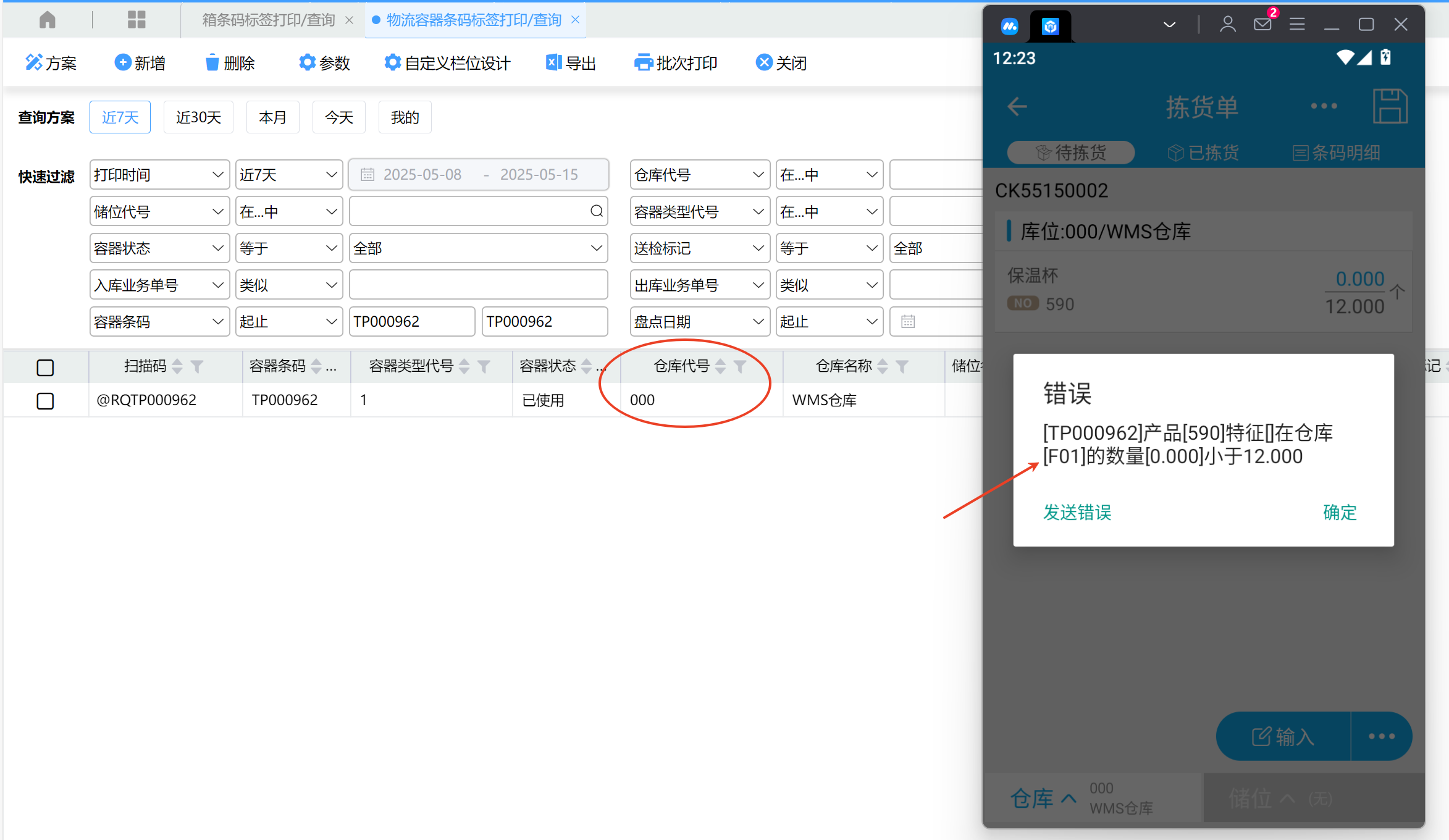Switch to 物流容器条码标签打印/查询 tab
This screenshot has height=840, width=1449.
click(474, 20)
